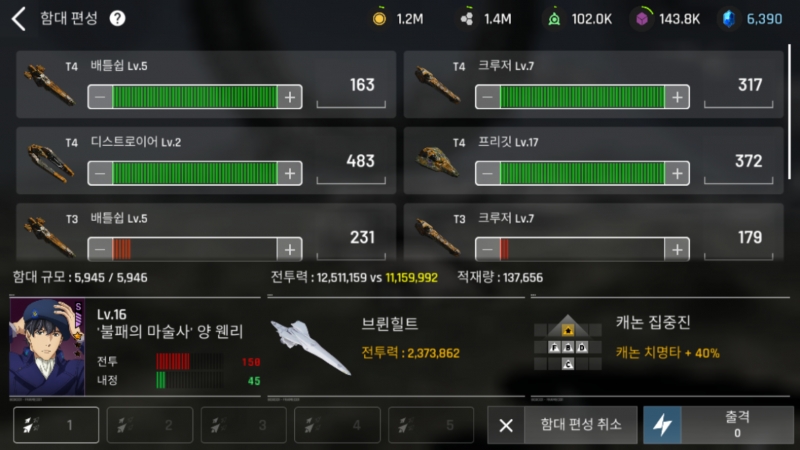Screen dimensions: 800x450
Task: Increase T4 배틀쉽 count with plus
Action: 290,97
